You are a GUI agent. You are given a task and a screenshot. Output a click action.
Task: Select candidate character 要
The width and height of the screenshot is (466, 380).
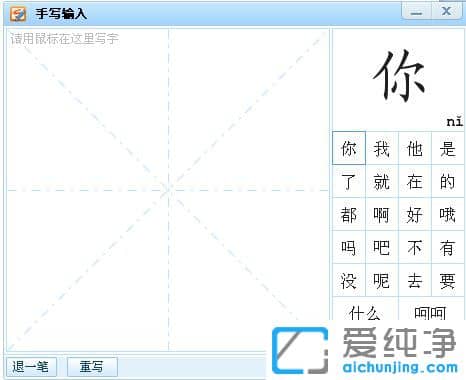pos(448,280)
